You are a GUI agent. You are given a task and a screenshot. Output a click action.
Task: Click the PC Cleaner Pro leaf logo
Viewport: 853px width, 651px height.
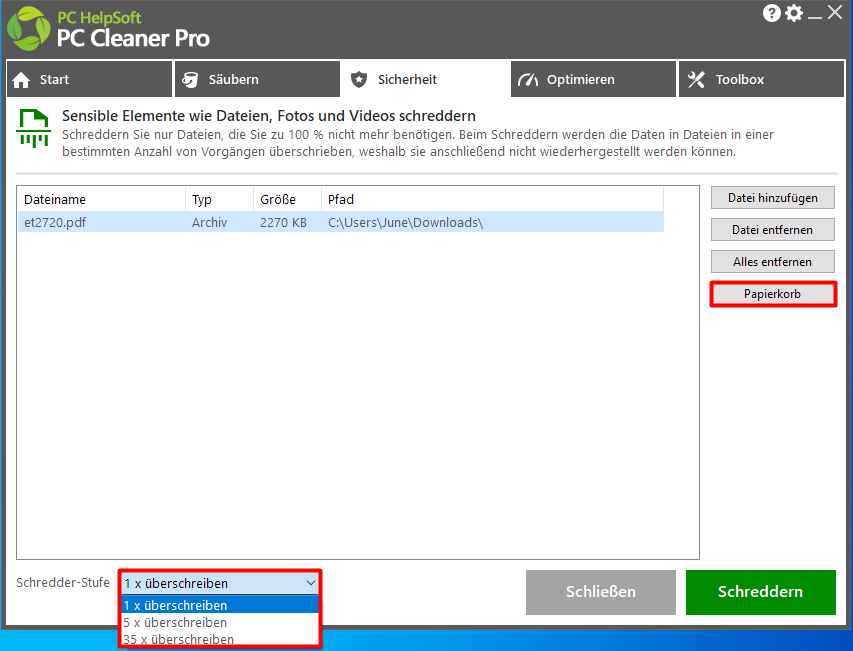(x=28, y=28)
